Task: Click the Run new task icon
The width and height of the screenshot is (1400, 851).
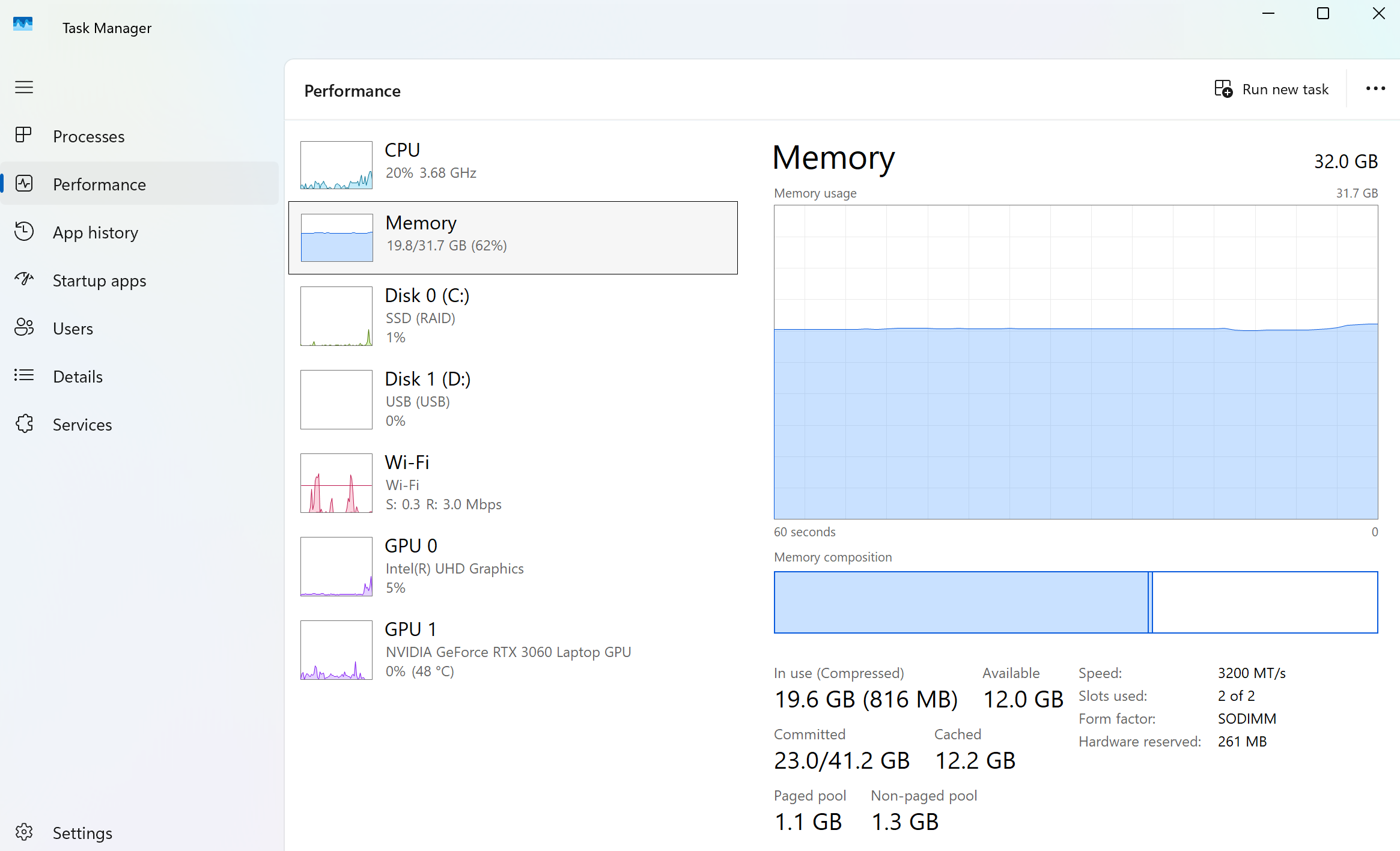Action: click(1223, 89)
